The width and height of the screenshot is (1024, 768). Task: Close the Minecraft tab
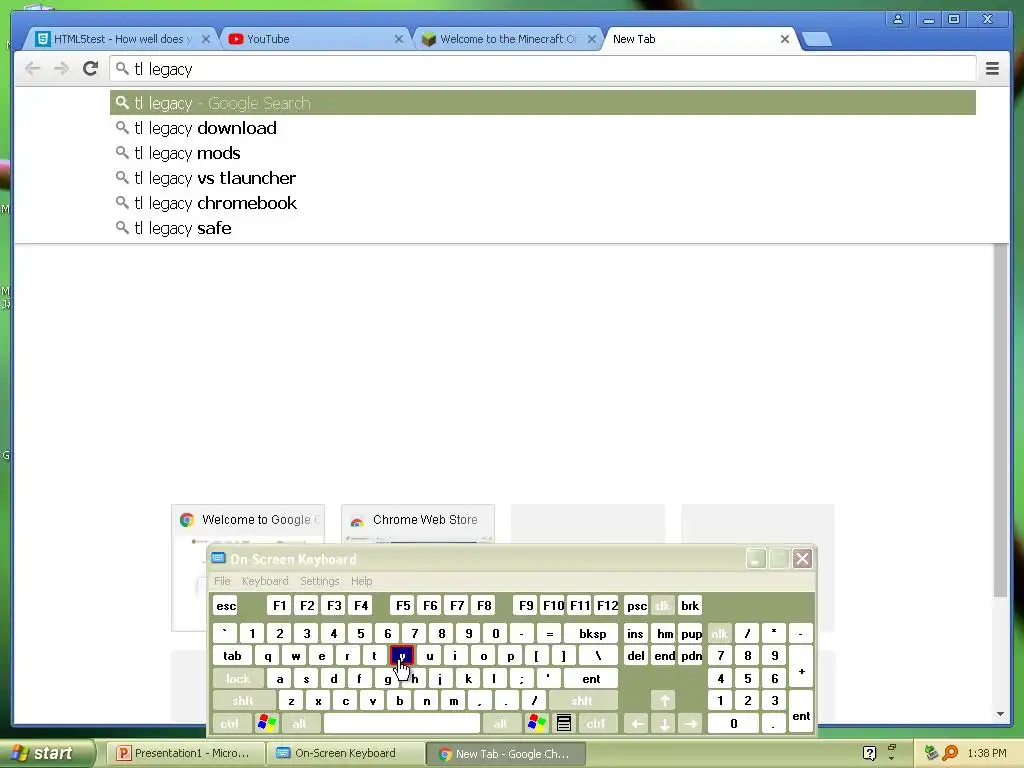click(592, 39)
